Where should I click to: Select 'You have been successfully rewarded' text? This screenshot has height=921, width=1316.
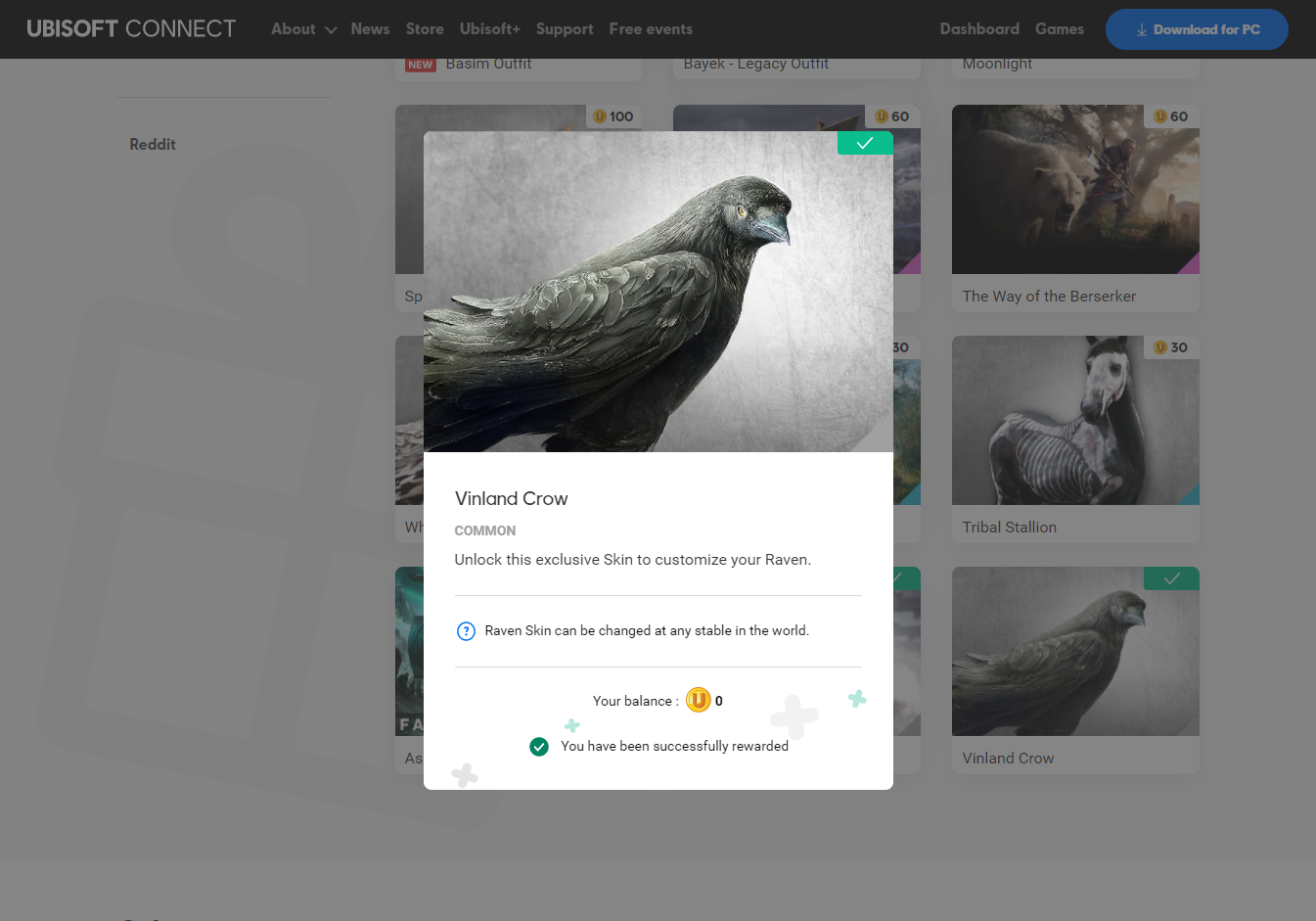674,746
